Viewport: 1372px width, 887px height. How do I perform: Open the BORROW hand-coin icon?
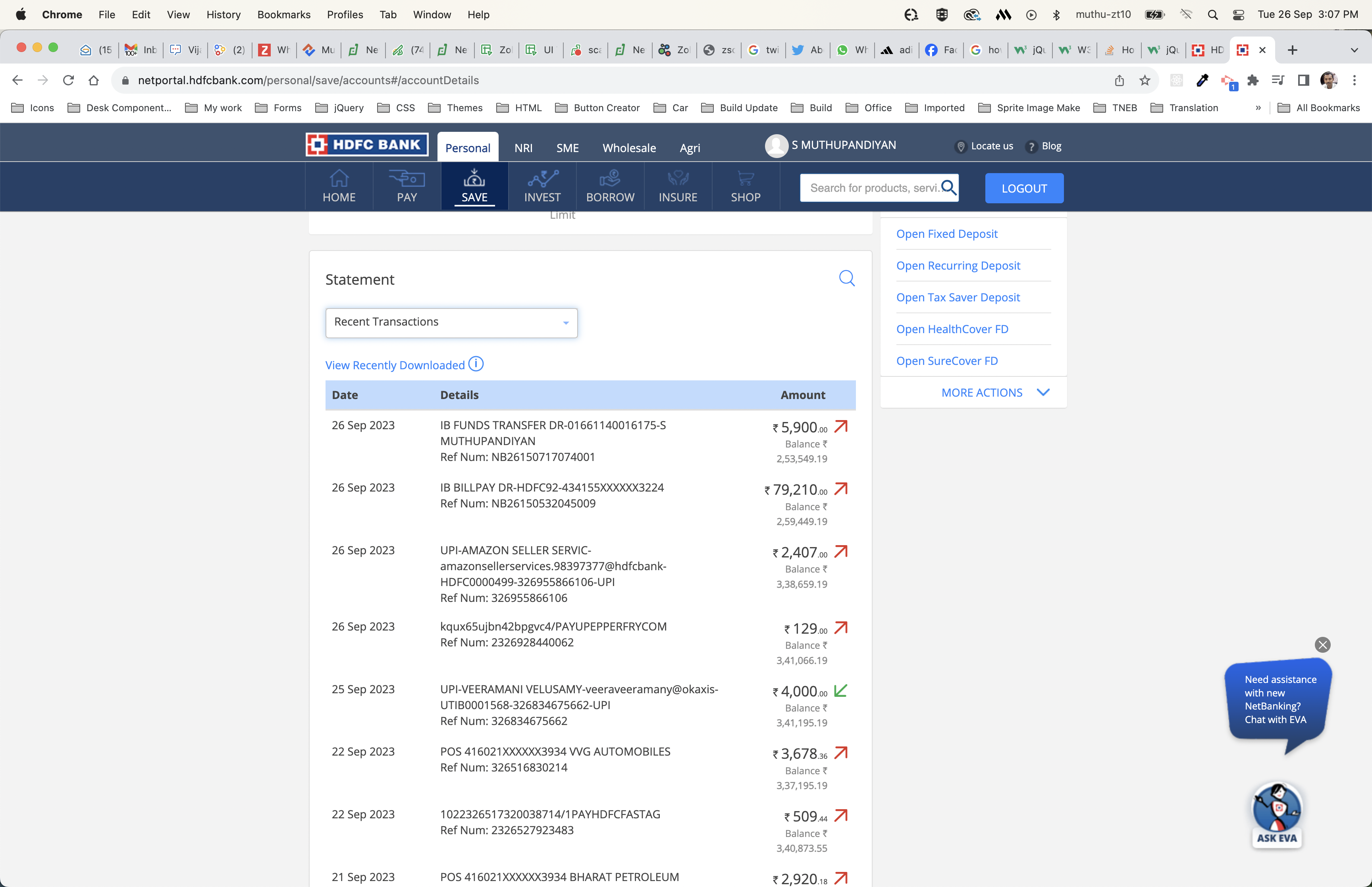point(610,179)
